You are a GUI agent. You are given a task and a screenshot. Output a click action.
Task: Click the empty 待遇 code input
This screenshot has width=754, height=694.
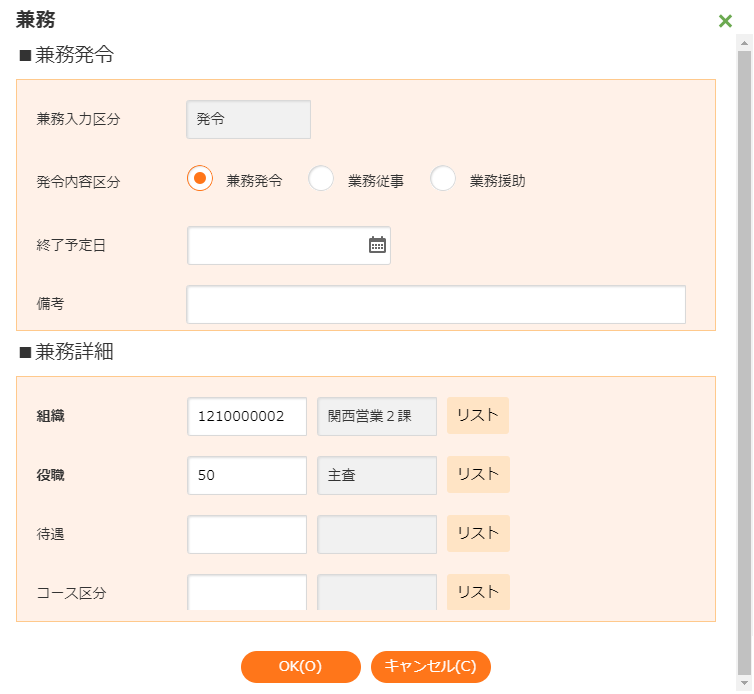pyautogui.click(x=247, y=535)
